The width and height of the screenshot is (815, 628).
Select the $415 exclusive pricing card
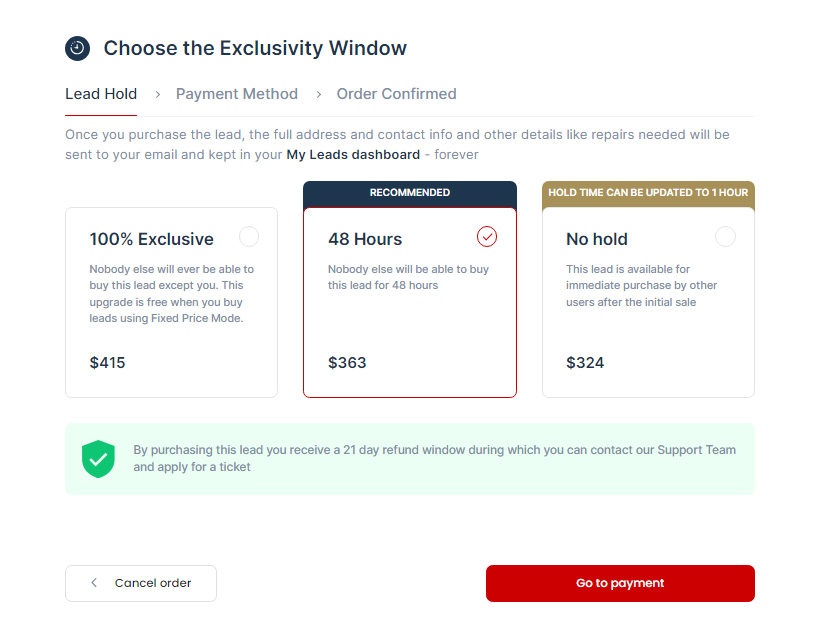171,300
